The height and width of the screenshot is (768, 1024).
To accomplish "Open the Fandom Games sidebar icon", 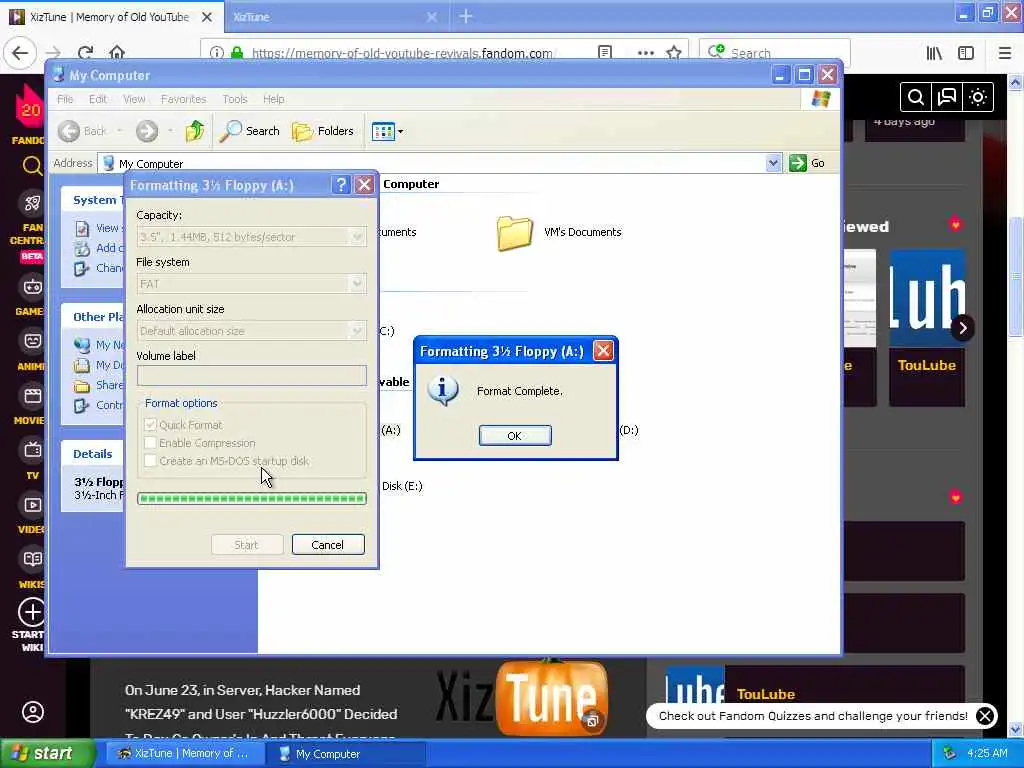I will [x=32, y=287].
